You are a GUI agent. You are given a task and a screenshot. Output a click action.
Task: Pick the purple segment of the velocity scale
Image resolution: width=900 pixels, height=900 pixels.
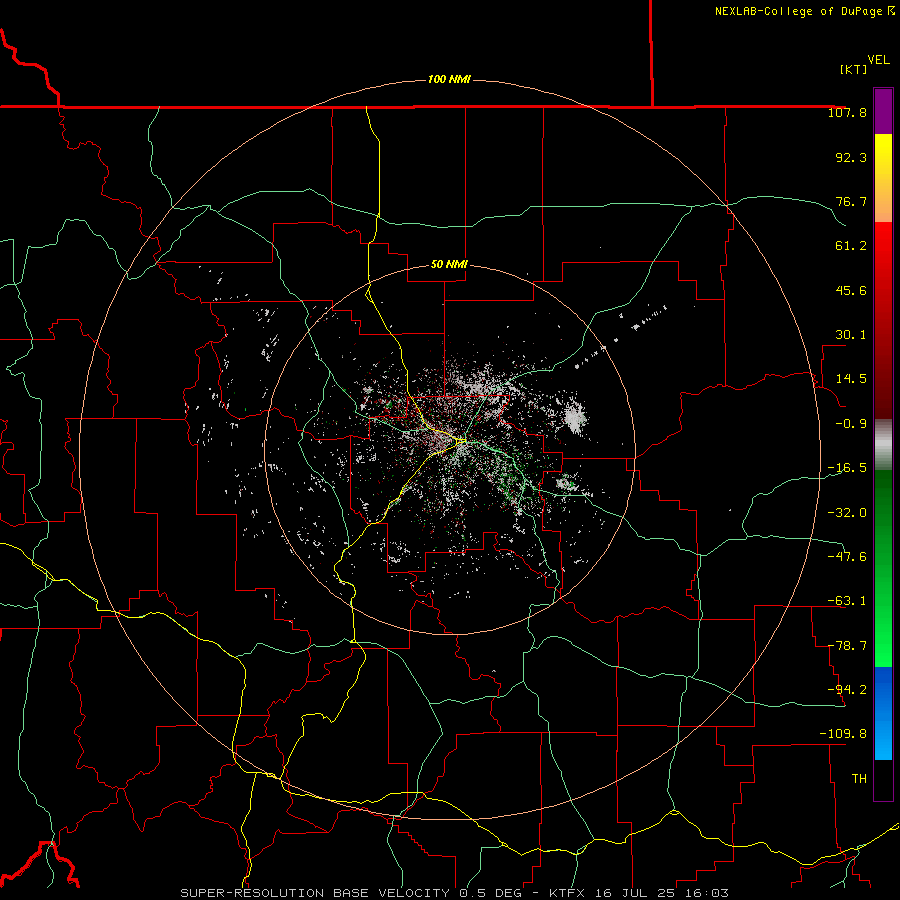[883, 111]
